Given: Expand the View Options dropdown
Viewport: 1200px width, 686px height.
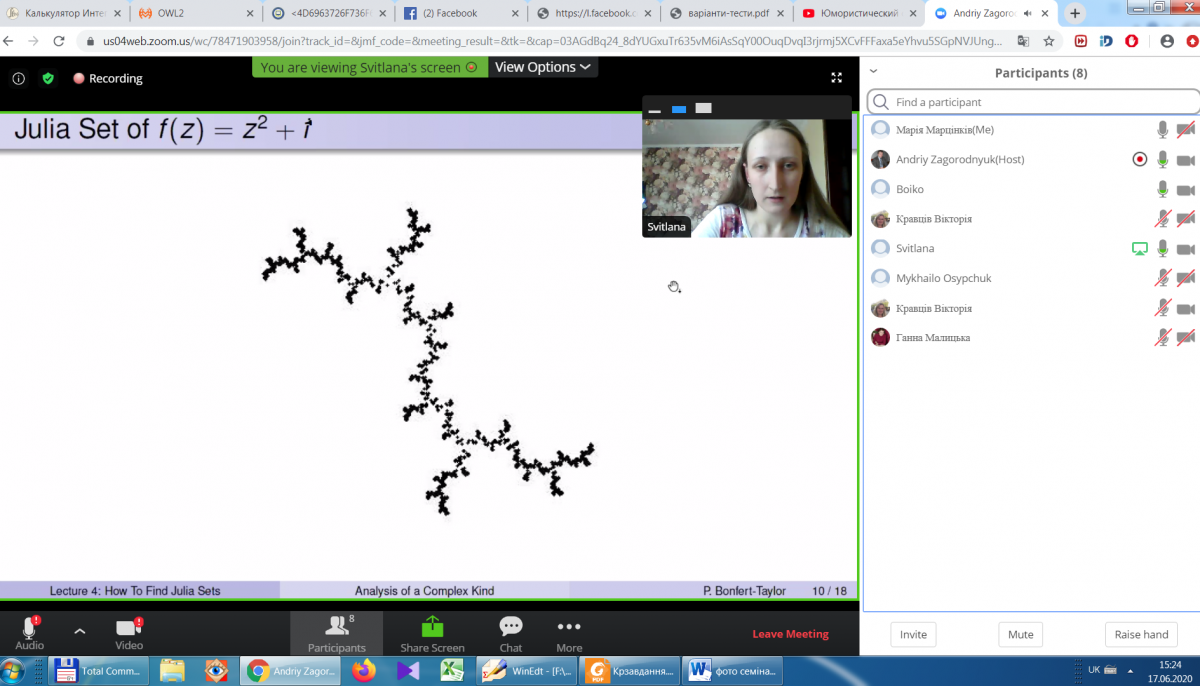Looking at the screenshot, I should tap(543, 67).
